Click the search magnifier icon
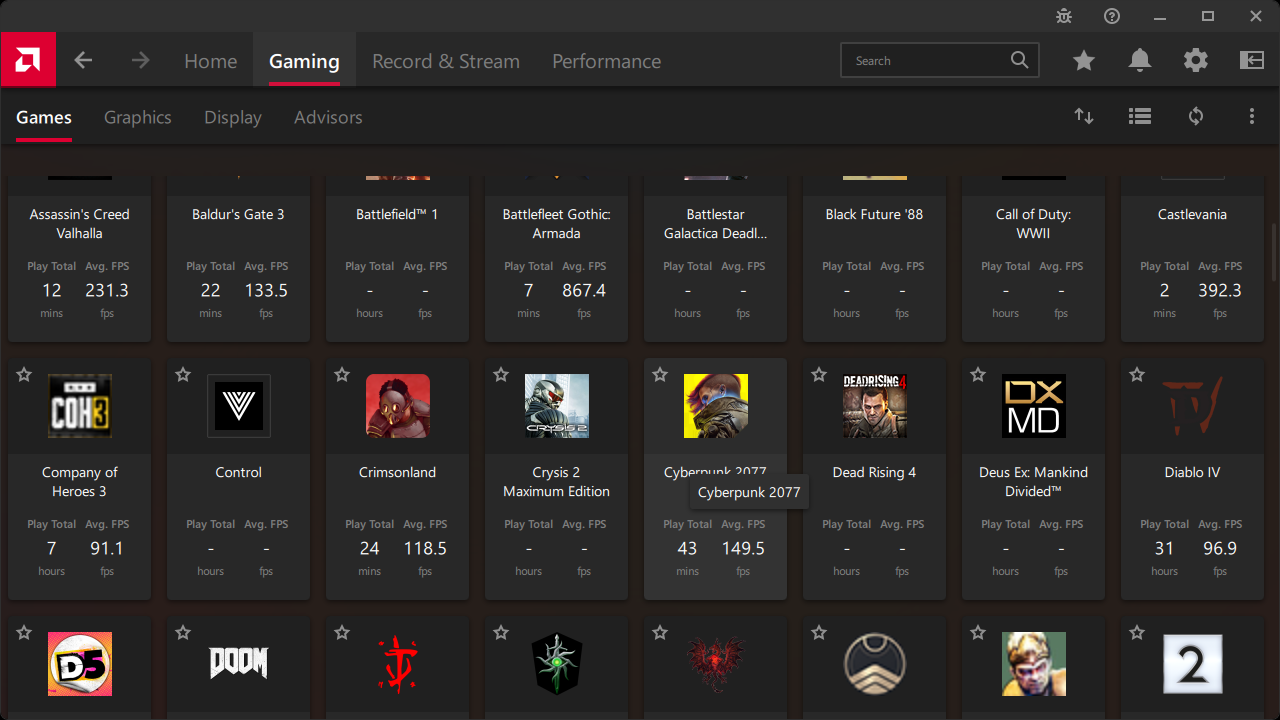This screenshot has height=720, width=1280. [1019, 60]
